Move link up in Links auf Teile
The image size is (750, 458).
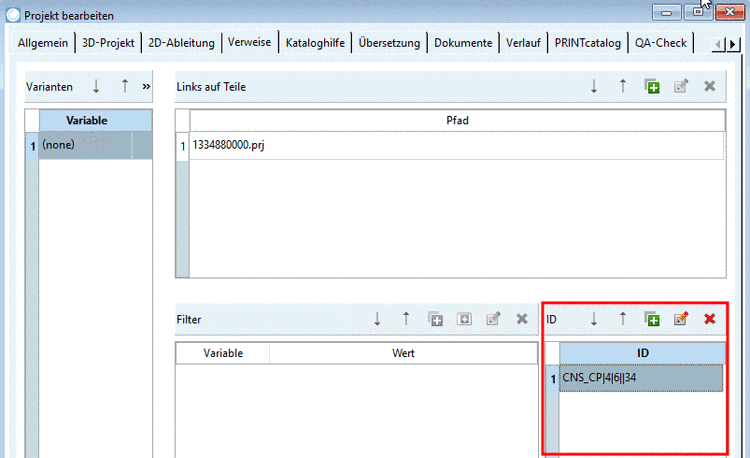coord(622,87)
